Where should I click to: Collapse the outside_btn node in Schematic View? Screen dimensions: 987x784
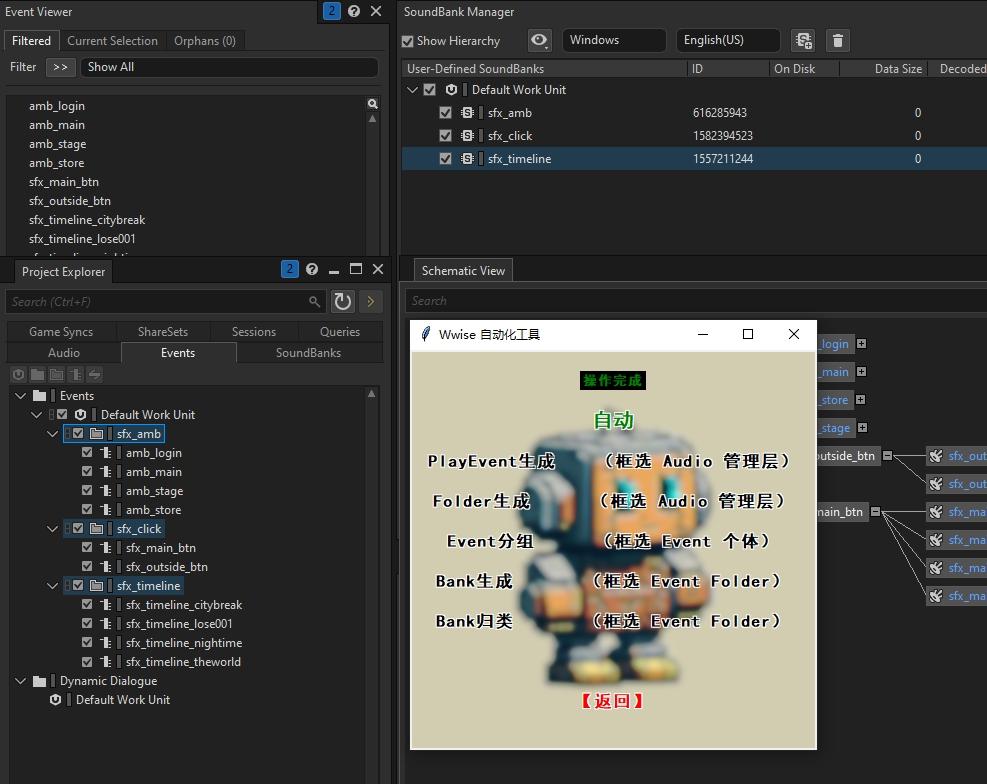pyautogui.click(x=887, y=456)
